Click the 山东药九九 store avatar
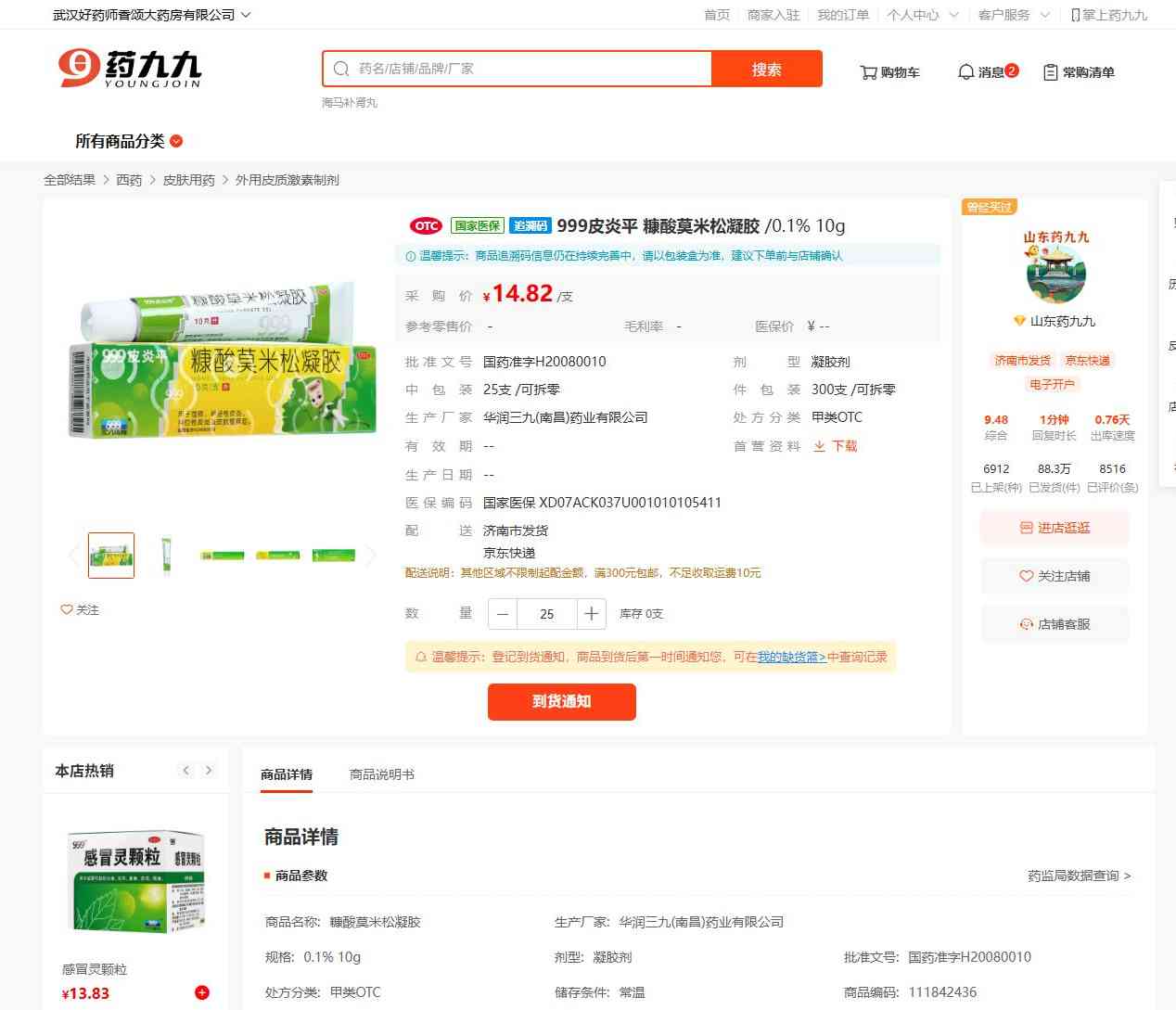Screen dimensions: 1176x1010 click(x=1055, y=275)
